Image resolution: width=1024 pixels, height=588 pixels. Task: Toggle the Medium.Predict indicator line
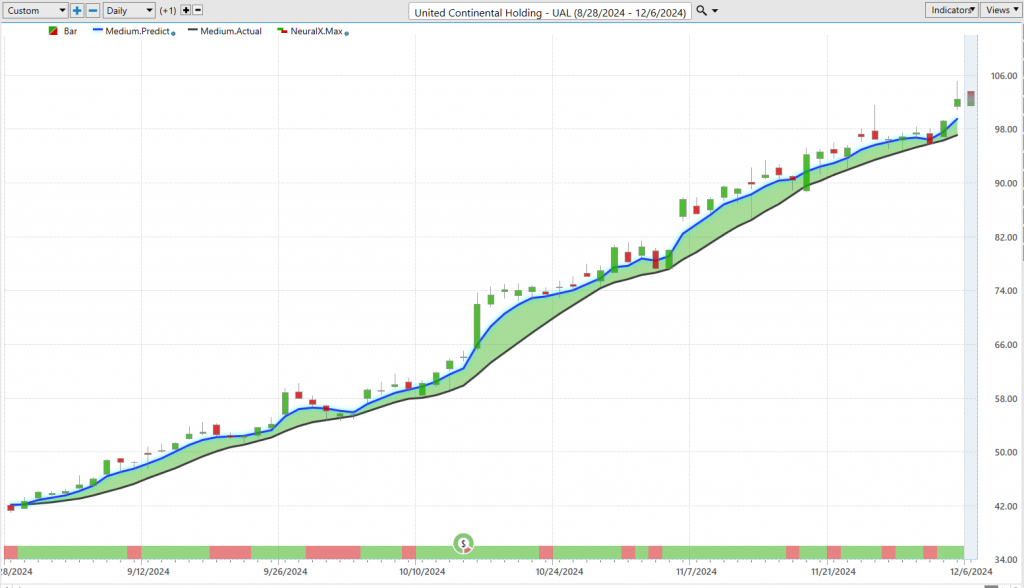(x=133, y=31)
